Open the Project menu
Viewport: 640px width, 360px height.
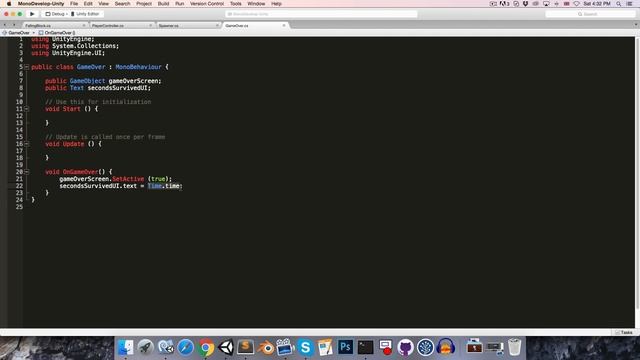pos(144,4)
